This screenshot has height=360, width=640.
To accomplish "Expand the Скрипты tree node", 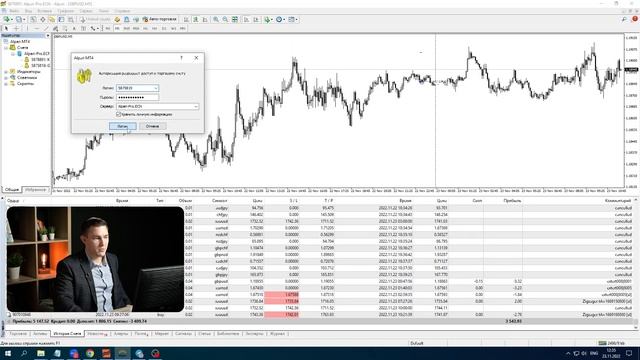I will [6, 83].
